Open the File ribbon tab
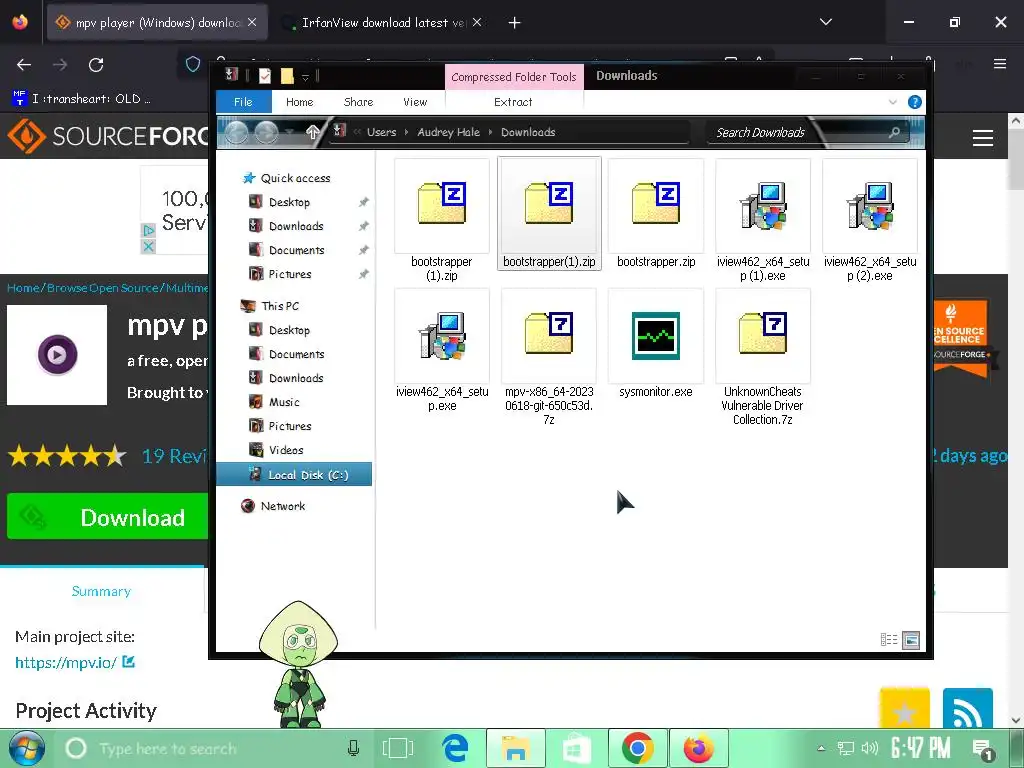The height and width of the screenshot is (768, 1024). pyautogui.click(x=243, y=102)
